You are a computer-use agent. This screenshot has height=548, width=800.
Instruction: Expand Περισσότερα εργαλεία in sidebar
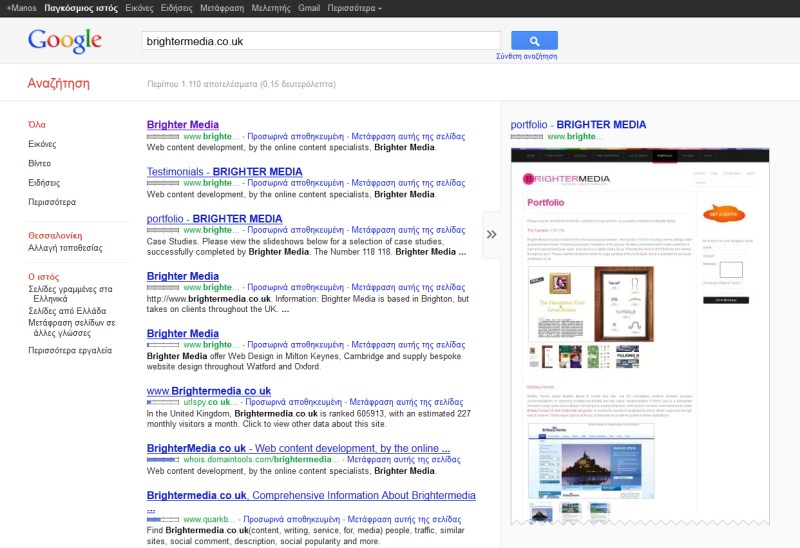70,351
